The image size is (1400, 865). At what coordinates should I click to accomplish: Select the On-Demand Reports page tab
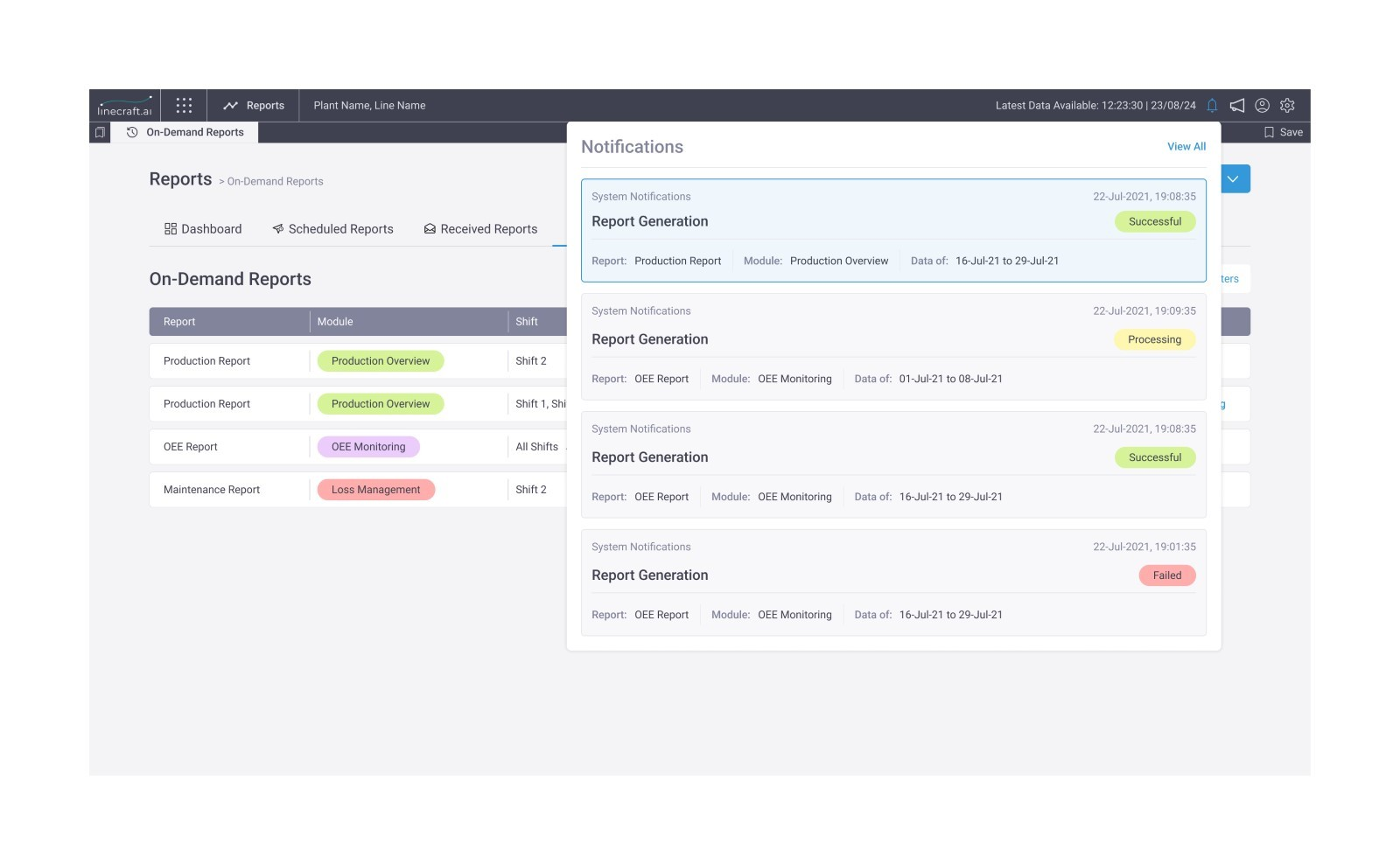tap(185, 133)
